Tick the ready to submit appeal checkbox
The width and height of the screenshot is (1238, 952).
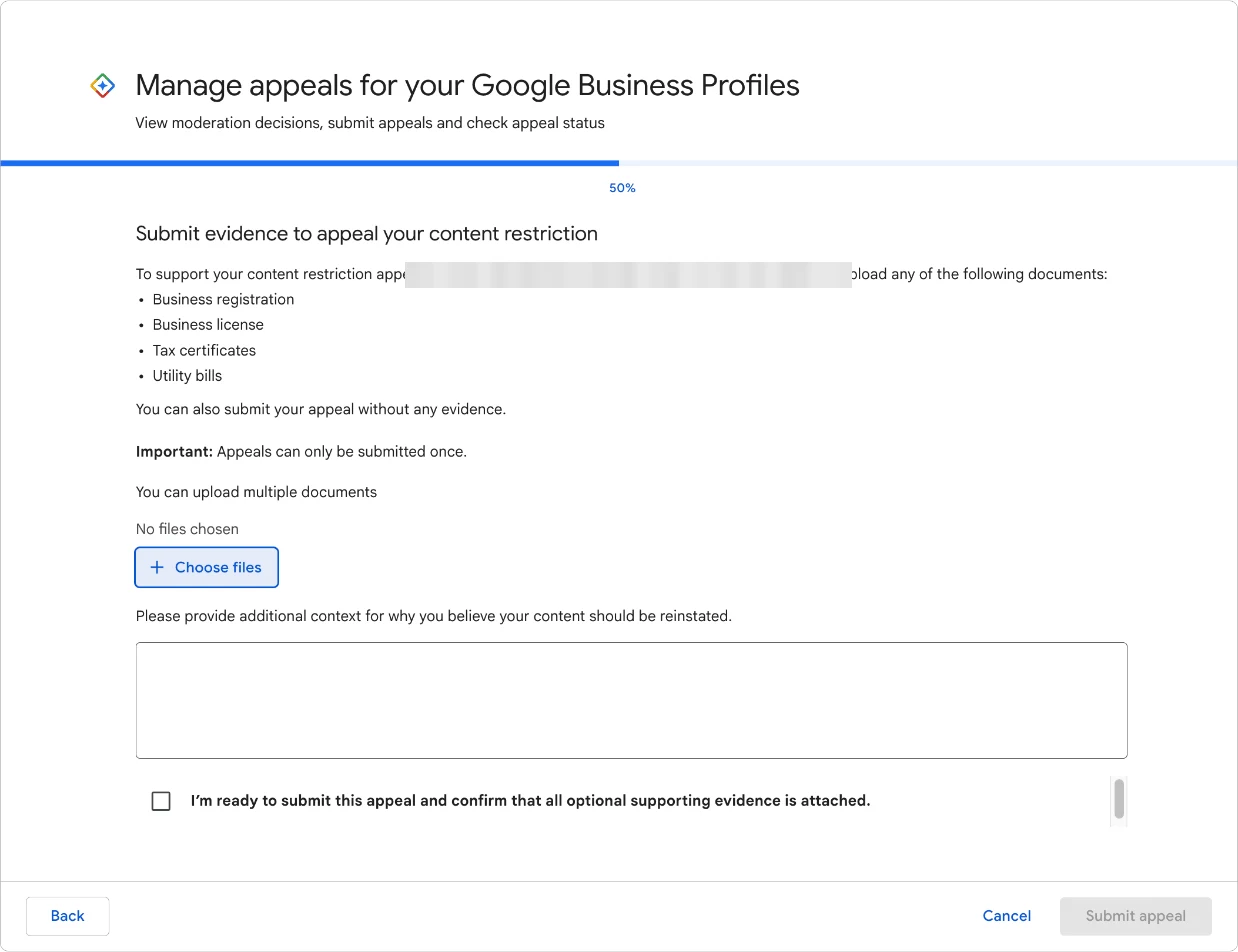click(x=161, y=801)
